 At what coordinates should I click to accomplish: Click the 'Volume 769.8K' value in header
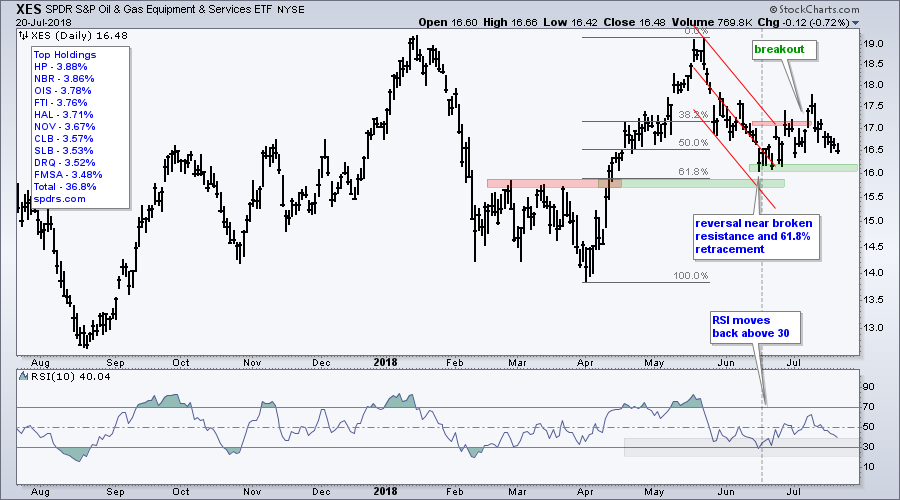pos(712,22)
